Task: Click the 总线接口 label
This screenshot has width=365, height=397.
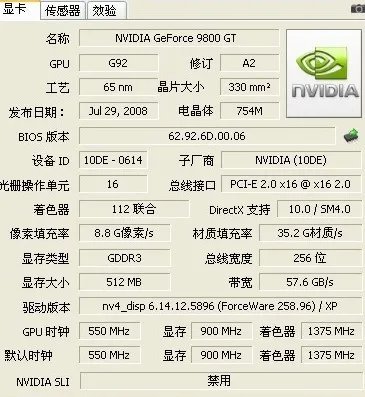Action: [x=192, y=185]
